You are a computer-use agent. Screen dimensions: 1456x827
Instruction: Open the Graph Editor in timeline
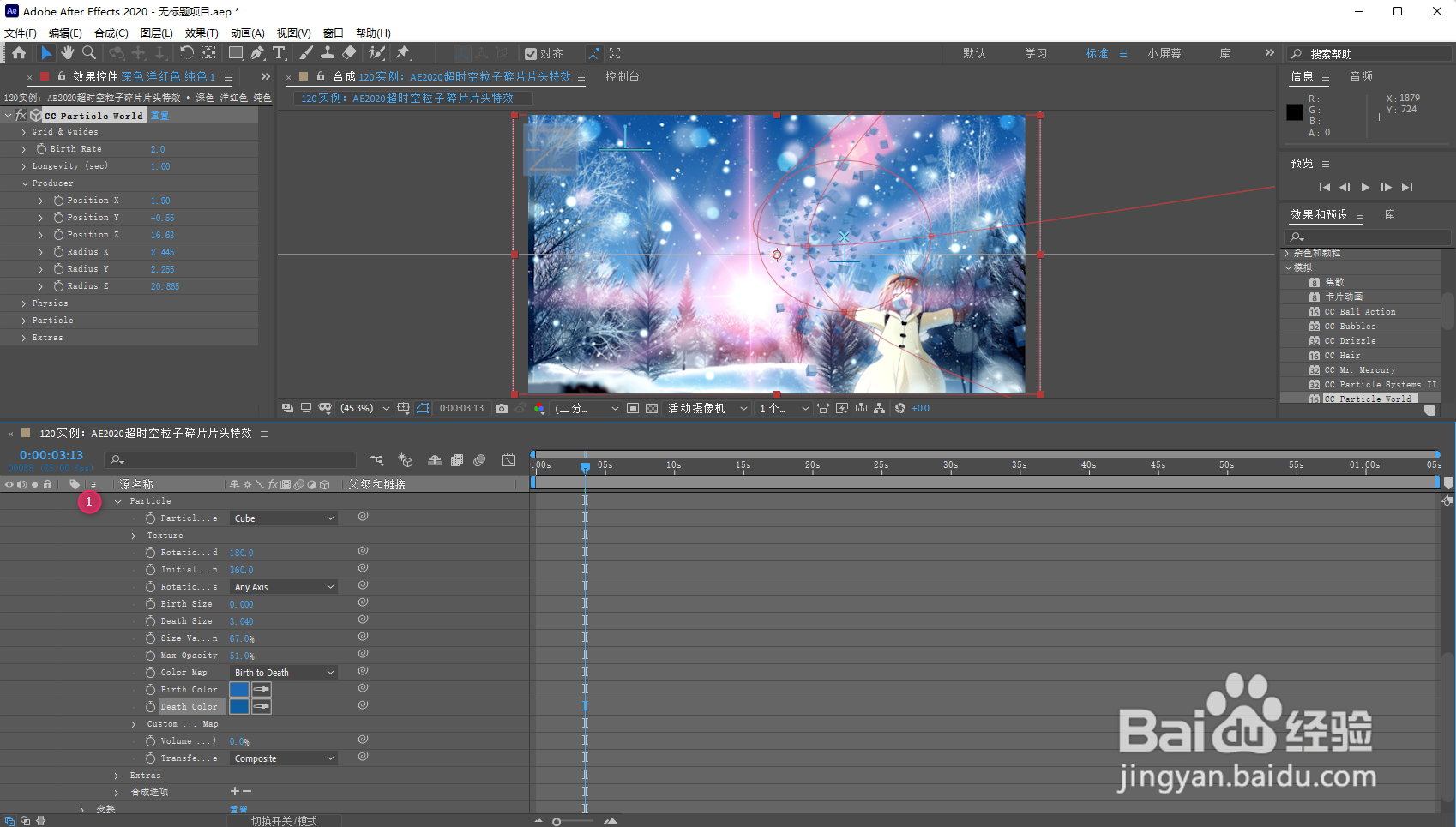click(x=508, y=460)
